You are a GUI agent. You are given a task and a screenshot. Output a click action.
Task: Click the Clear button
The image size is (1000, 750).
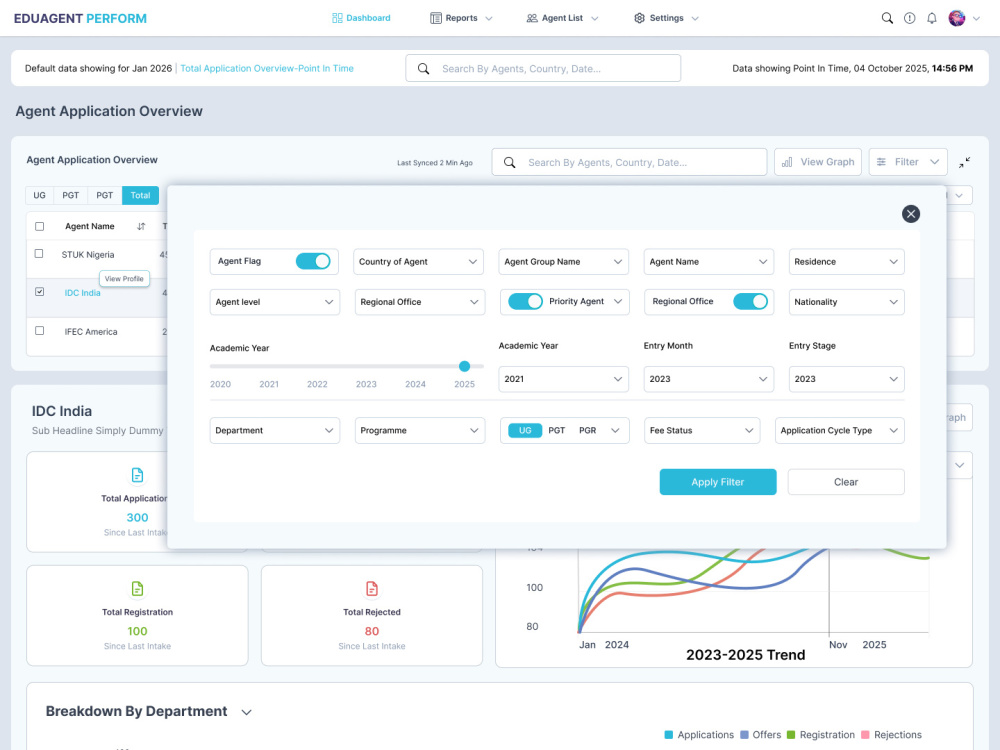point(846,482)
